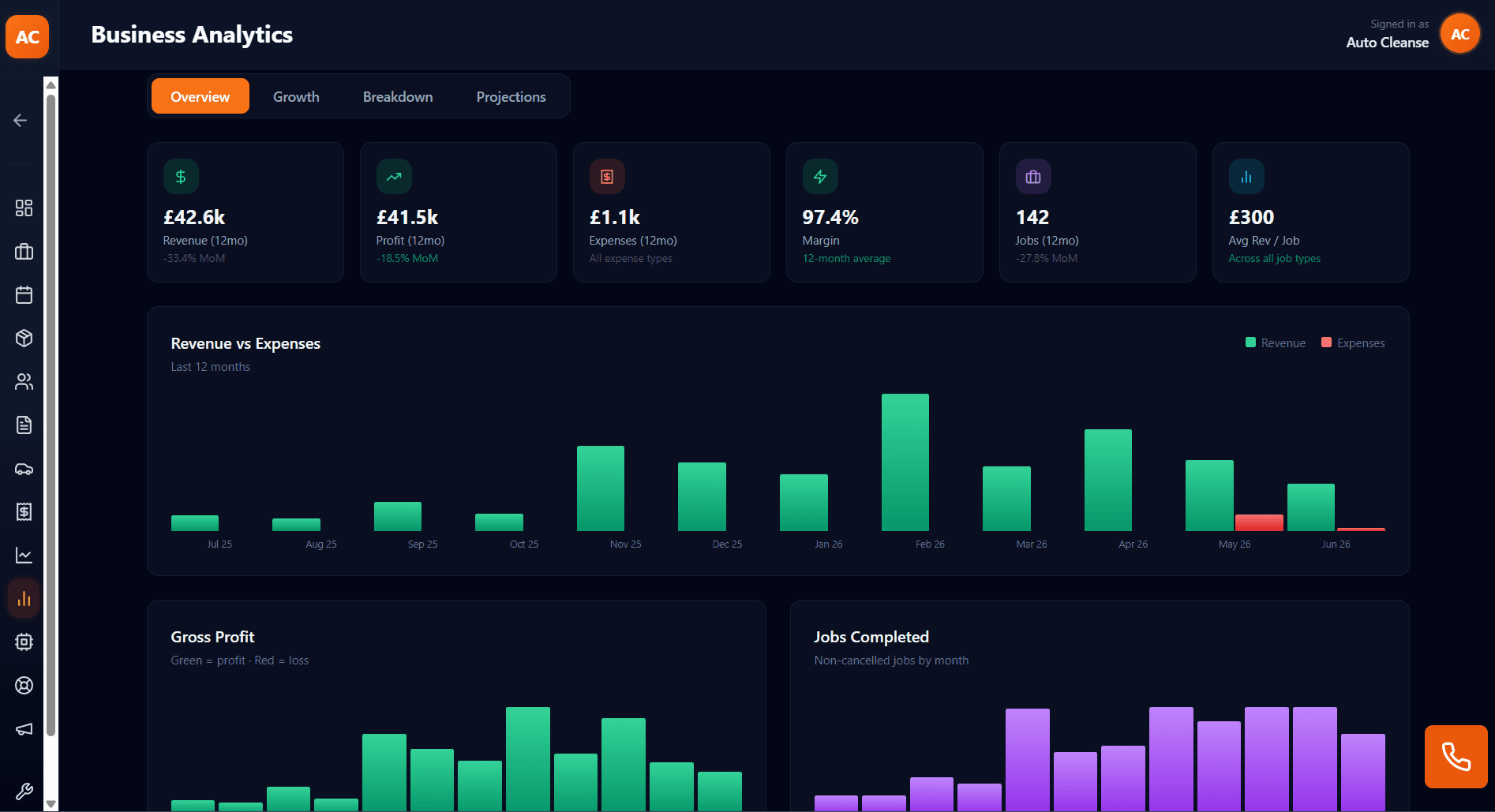Viewport: 1495px width, 812px height.
Task: Click the 97.4% margin value
Action: coord(830,217)
